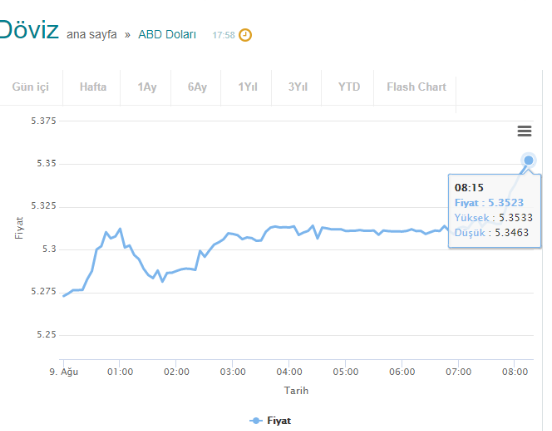Screen dimensions: 552x431
Task: Open the 1Ay chart range
Action: pyautogui.click(x=147, y=87)
